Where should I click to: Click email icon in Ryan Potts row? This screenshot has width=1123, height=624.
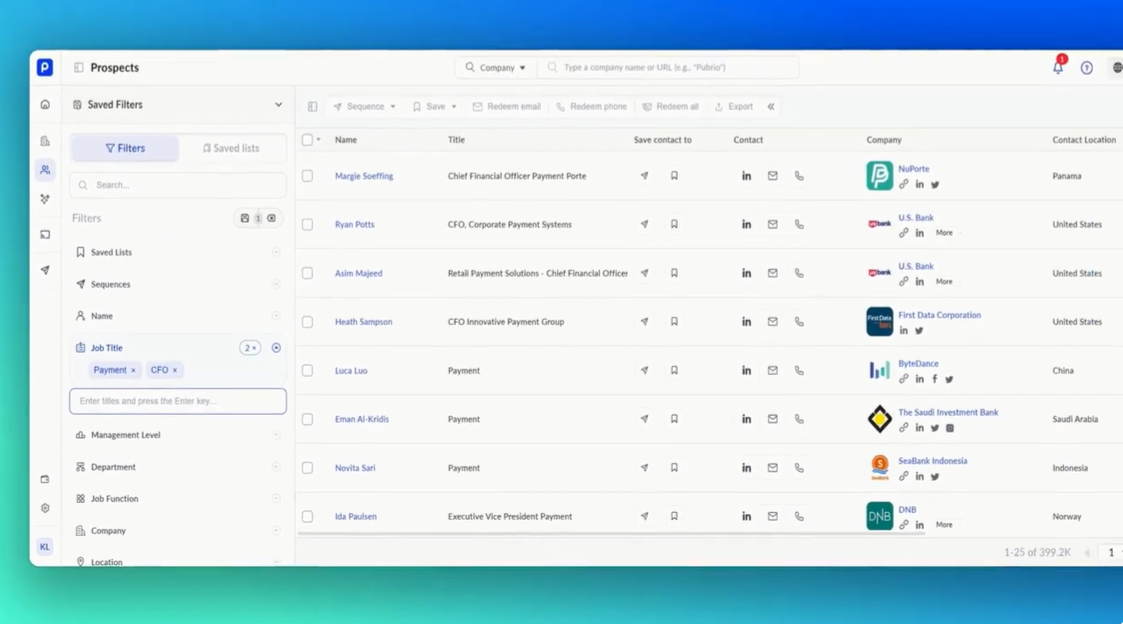pos(772,225)
